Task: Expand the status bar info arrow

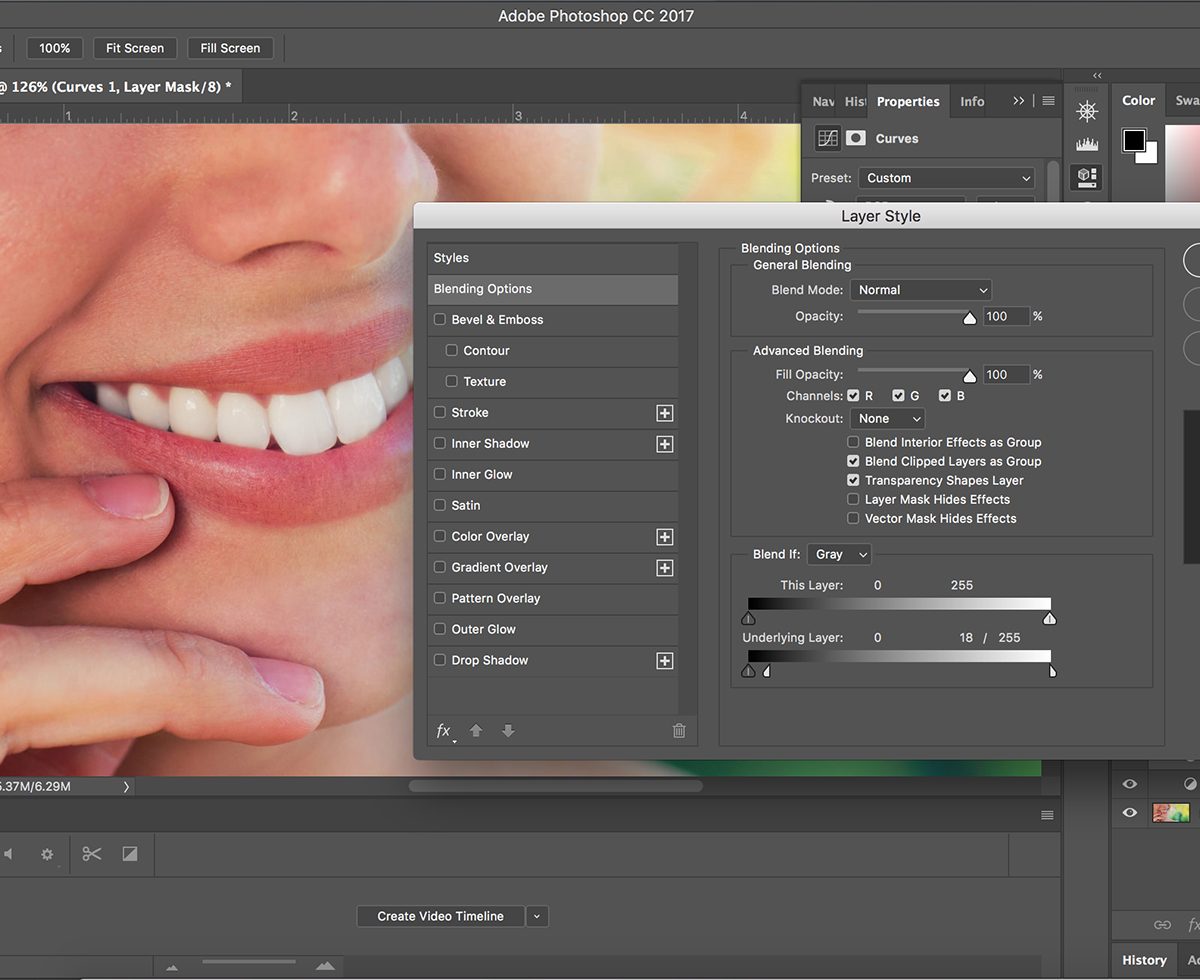Action: [x=126, y=787]
